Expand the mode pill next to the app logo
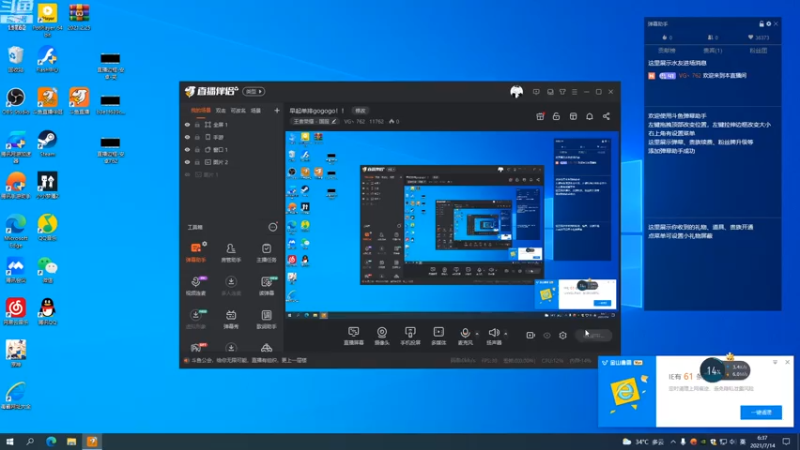 (x=254, y=91)
